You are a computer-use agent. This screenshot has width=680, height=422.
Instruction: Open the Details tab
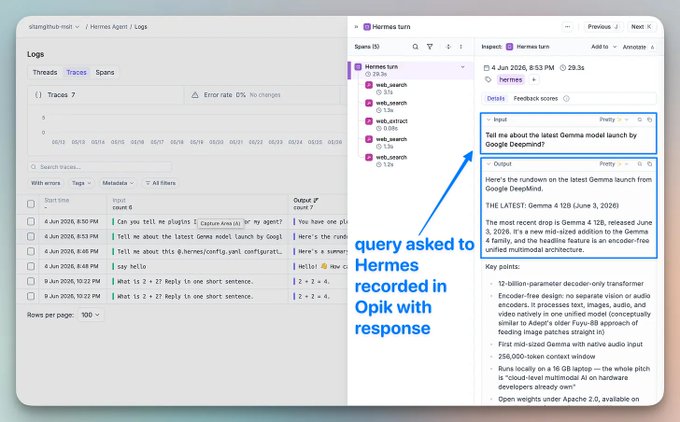point(496,99)
